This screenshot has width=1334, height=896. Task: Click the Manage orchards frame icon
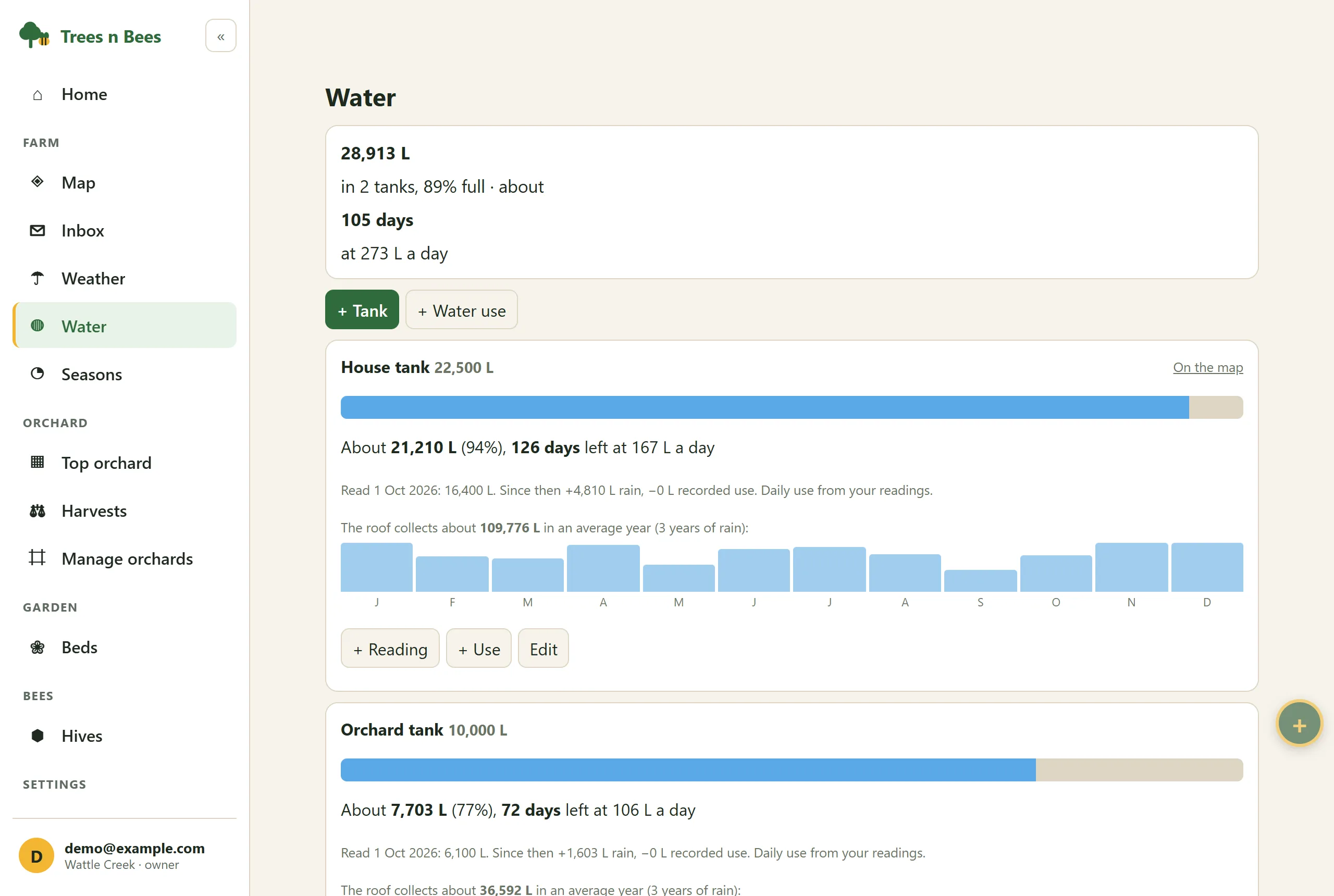(37, 558)
